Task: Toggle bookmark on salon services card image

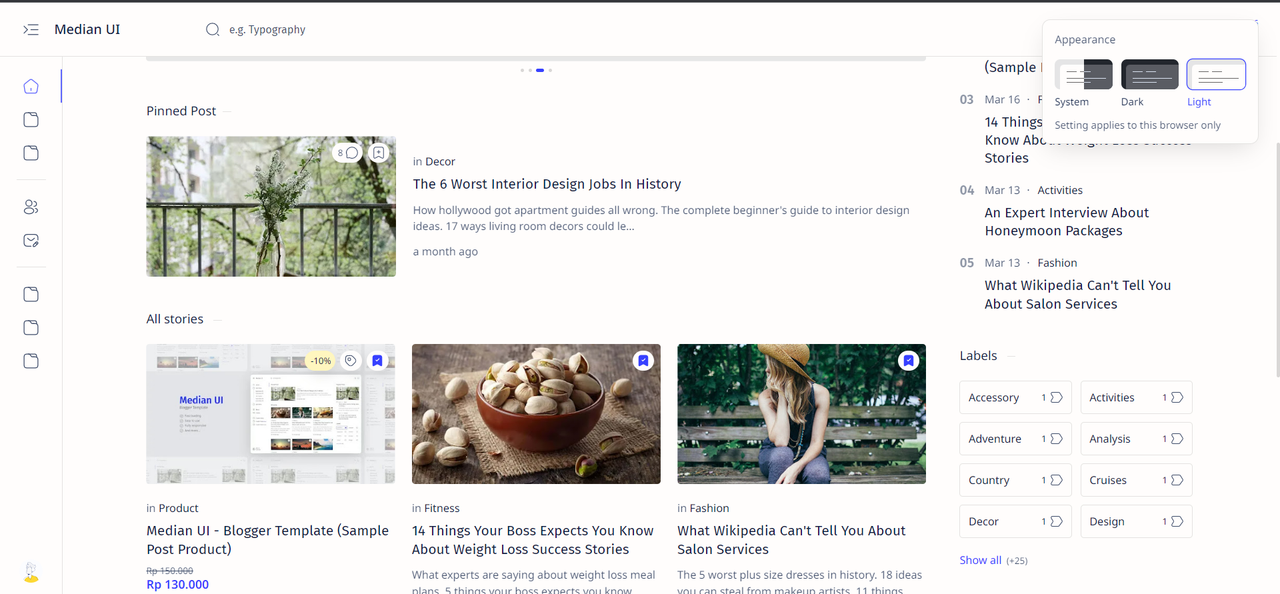Action: [x=908, y=360]
